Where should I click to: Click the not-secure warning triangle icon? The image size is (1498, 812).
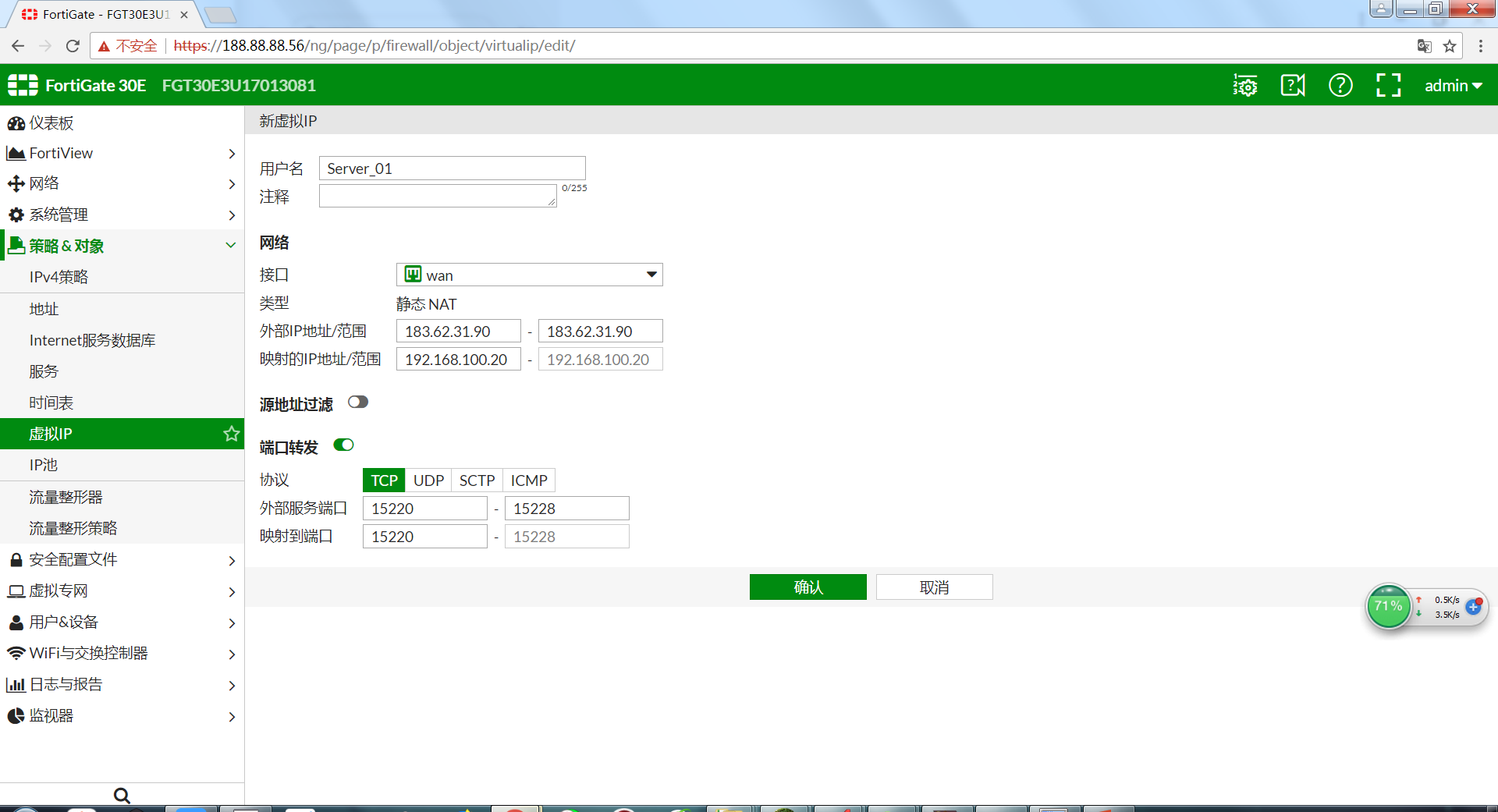click(104, 46)
